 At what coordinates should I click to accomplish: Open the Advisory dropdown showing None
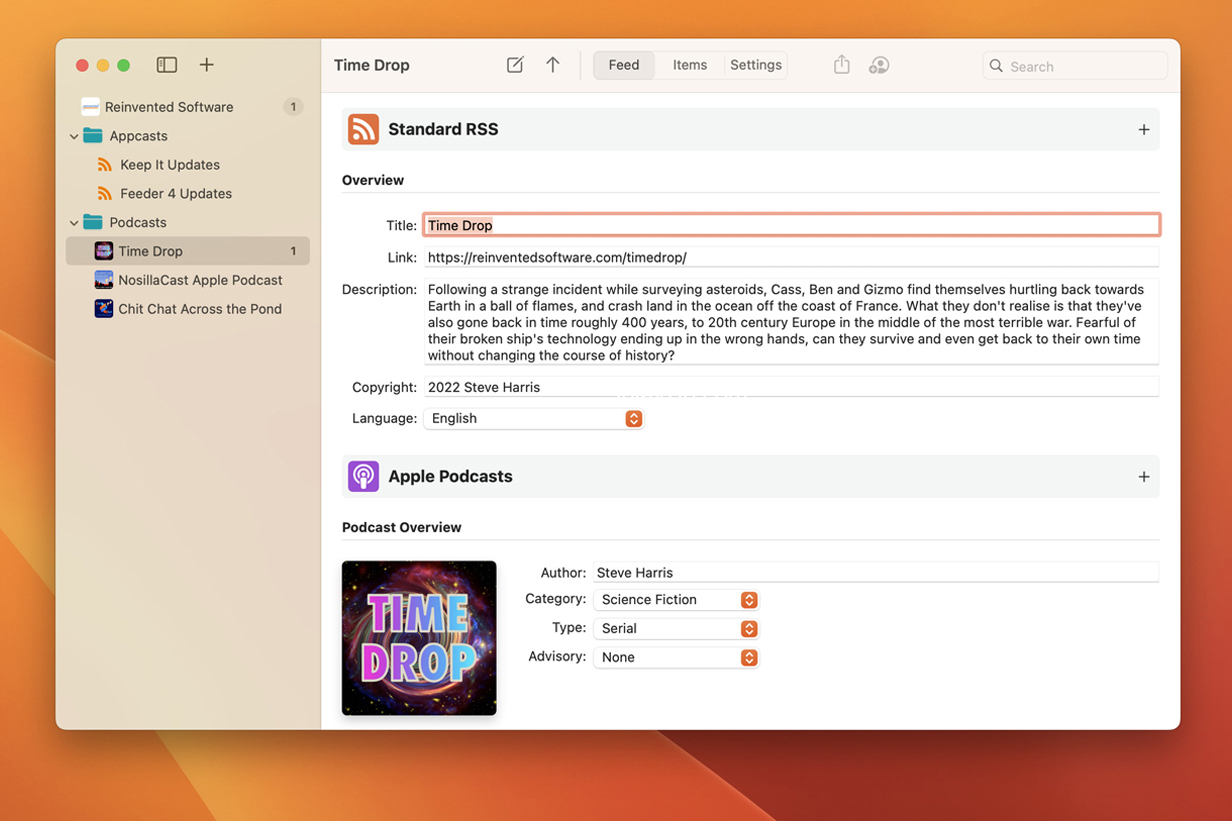(676, 658)
